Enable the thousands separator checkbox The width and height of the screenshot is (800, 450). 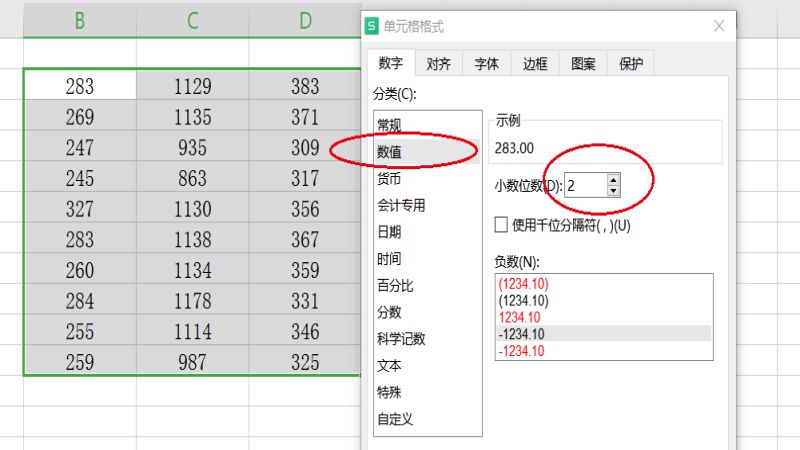click(x=502, y=225)
